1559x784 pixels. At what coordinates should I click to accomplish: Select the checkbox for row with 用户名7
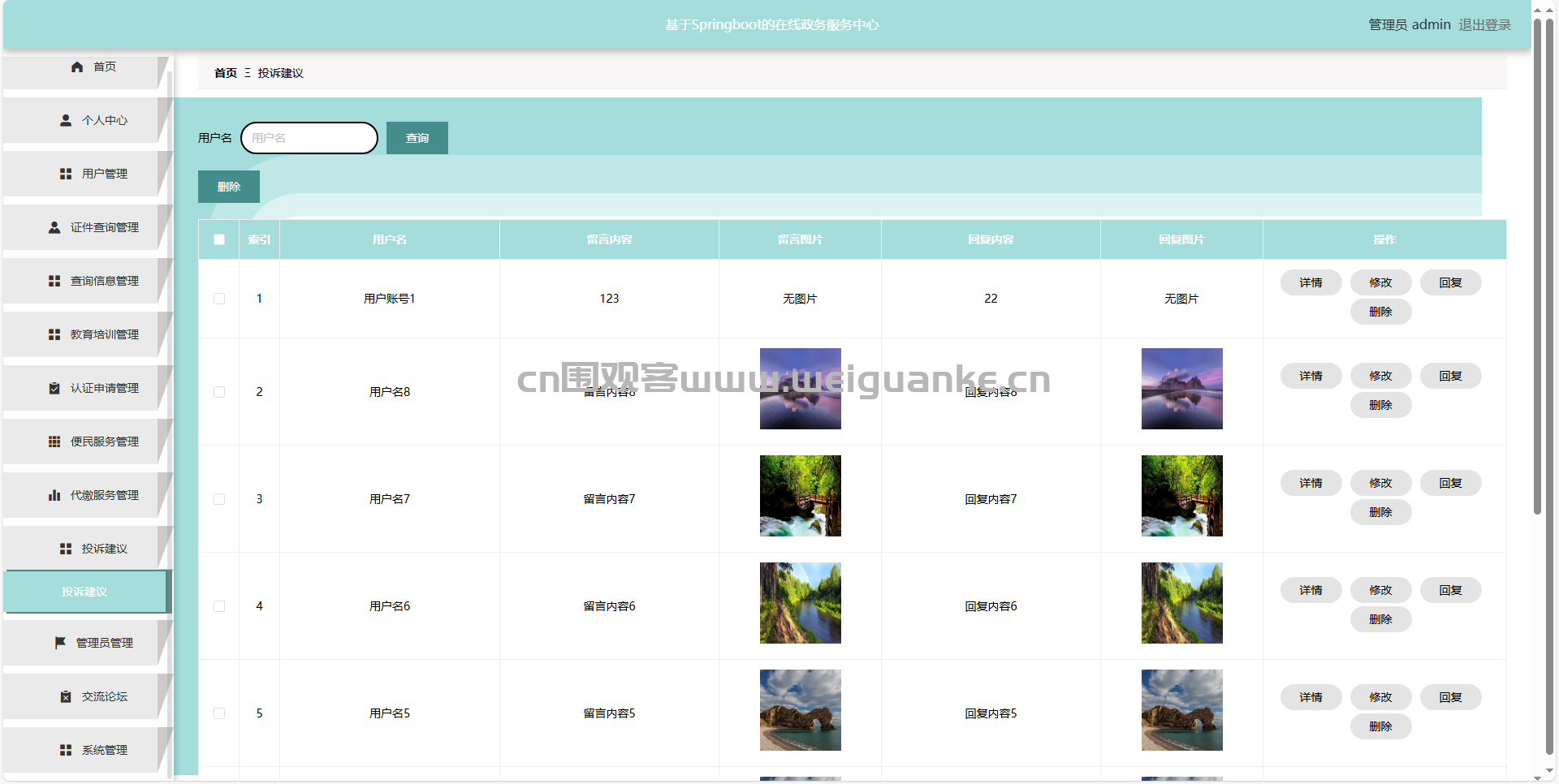tap(219, 499)
